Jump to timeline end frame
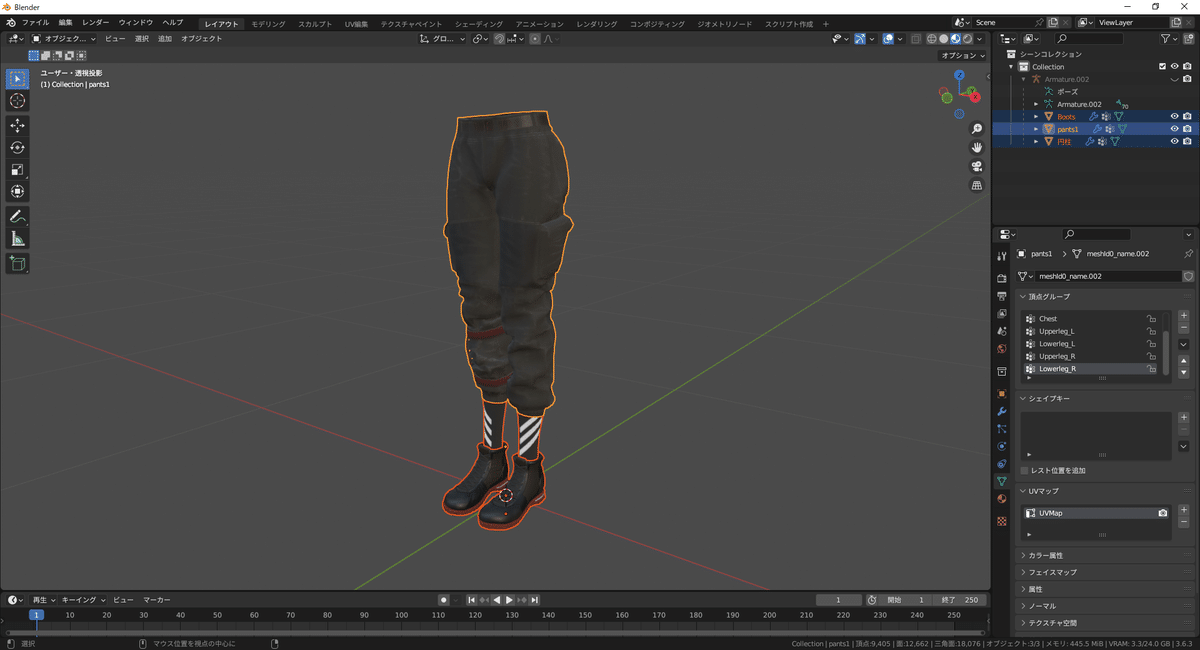This screenshot has width=1200, height=650. (535, 600)
